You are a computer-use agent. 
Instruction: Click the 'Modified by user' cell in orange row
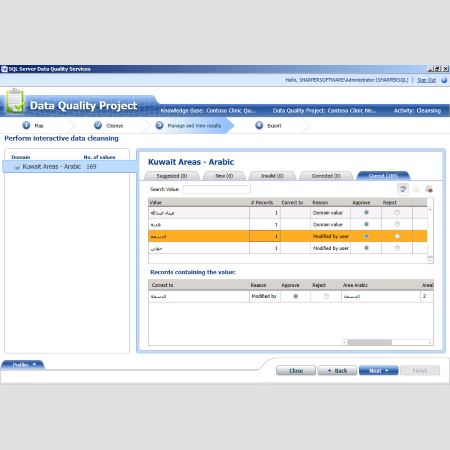(x=330, y=236)
